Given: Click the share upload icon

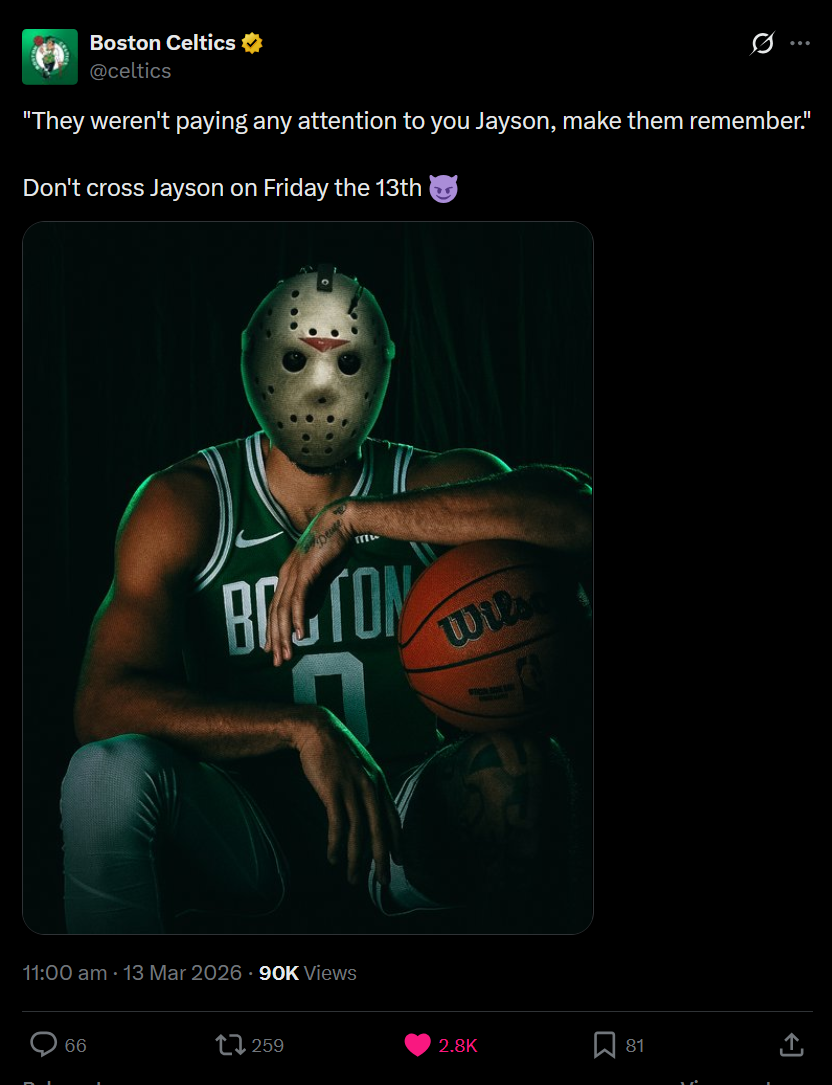Looking at the screenshot, I should pos(791,1044).
